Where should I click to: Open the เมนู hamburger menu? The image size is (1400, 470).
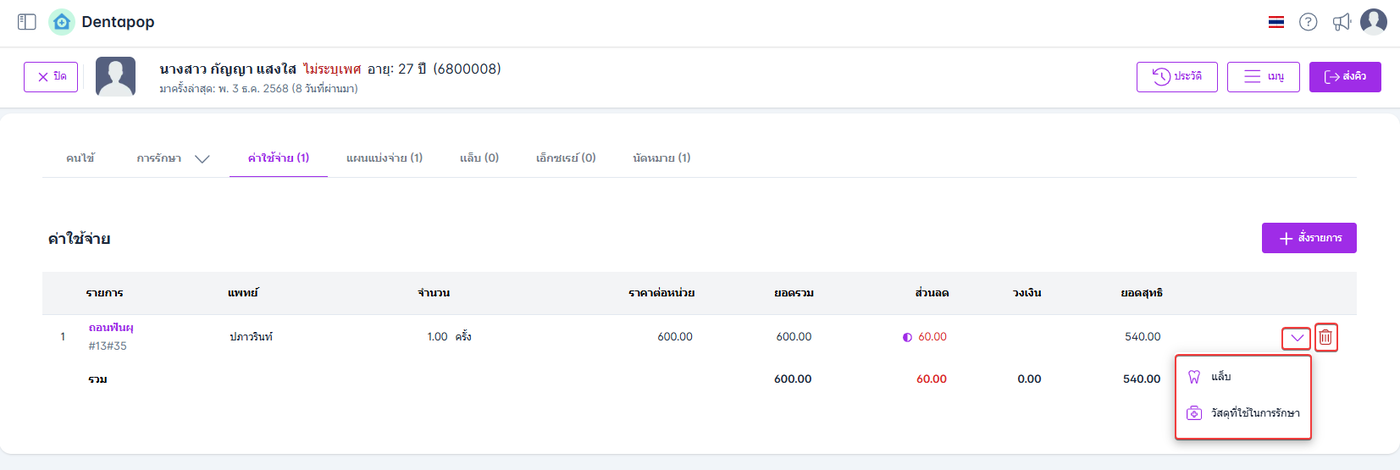1262,77
